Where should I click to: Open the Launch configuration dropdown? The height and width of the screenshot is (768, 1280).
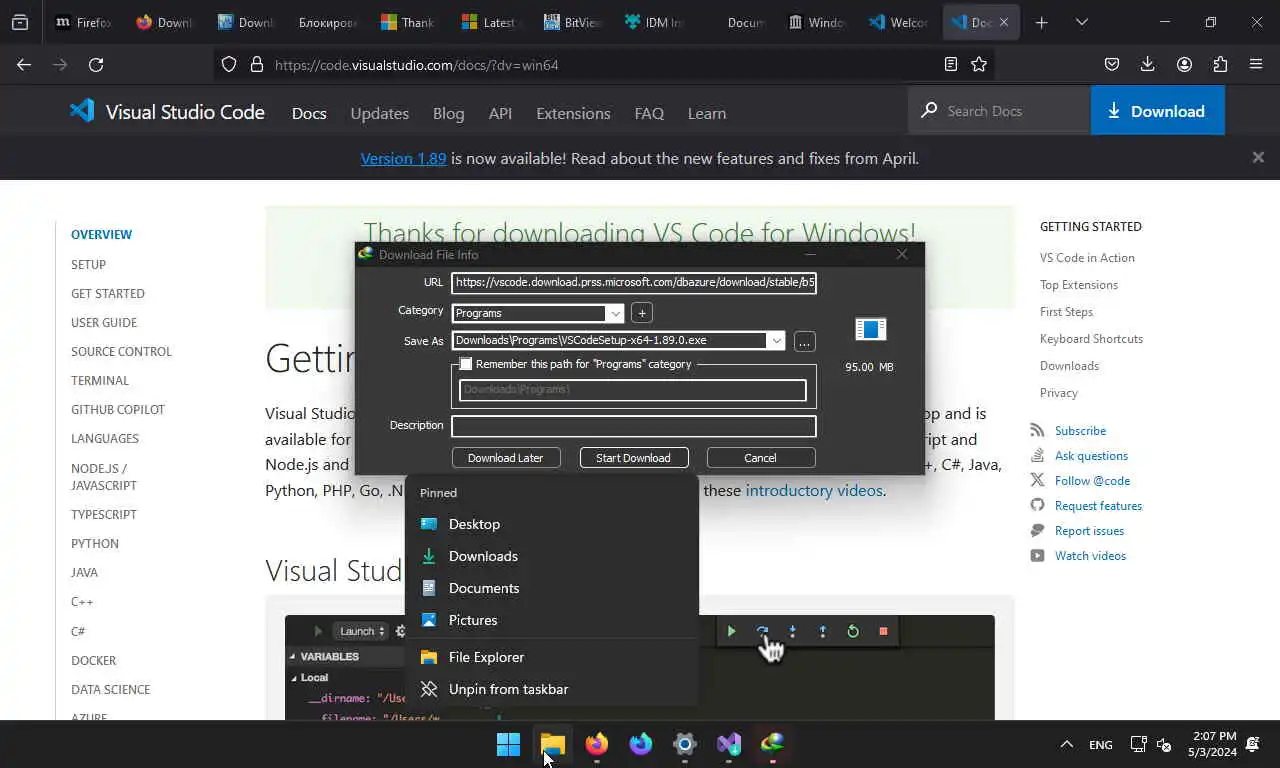click(361, 631)
